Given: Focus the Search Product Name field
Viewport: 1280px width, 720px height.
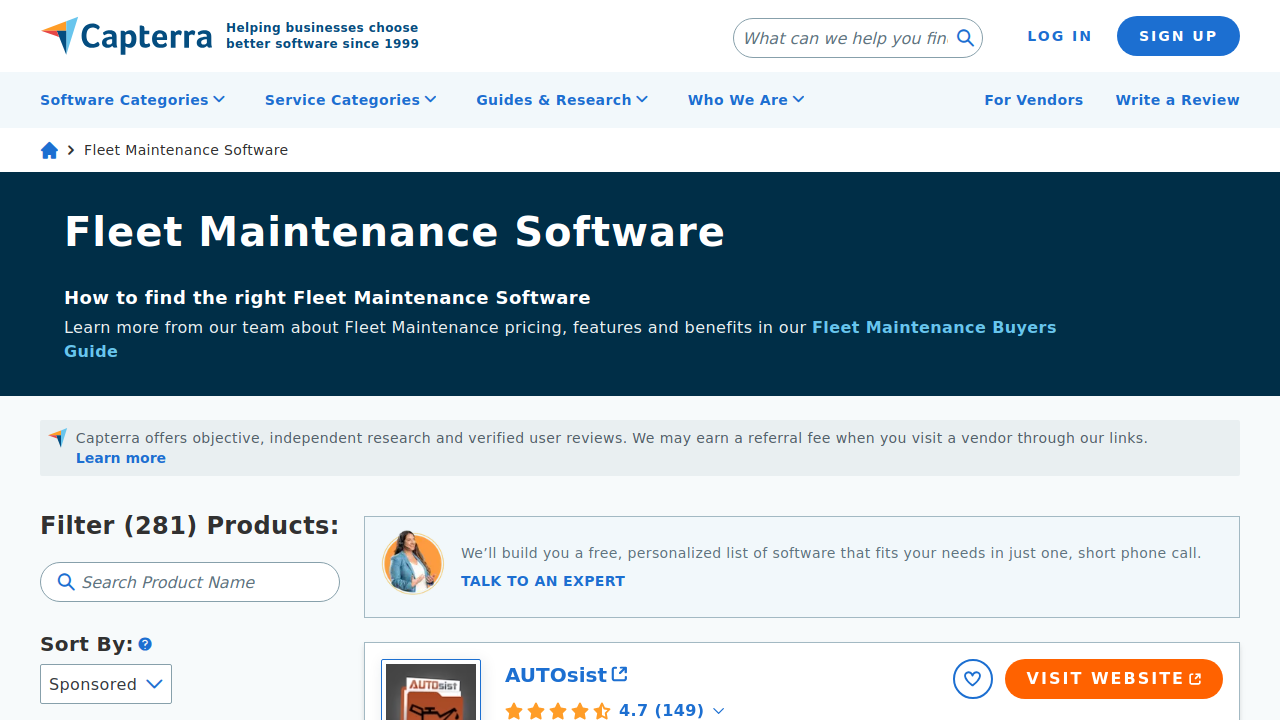Looking at the screenshot, I should pyautogui.click(x=190, y=582).
